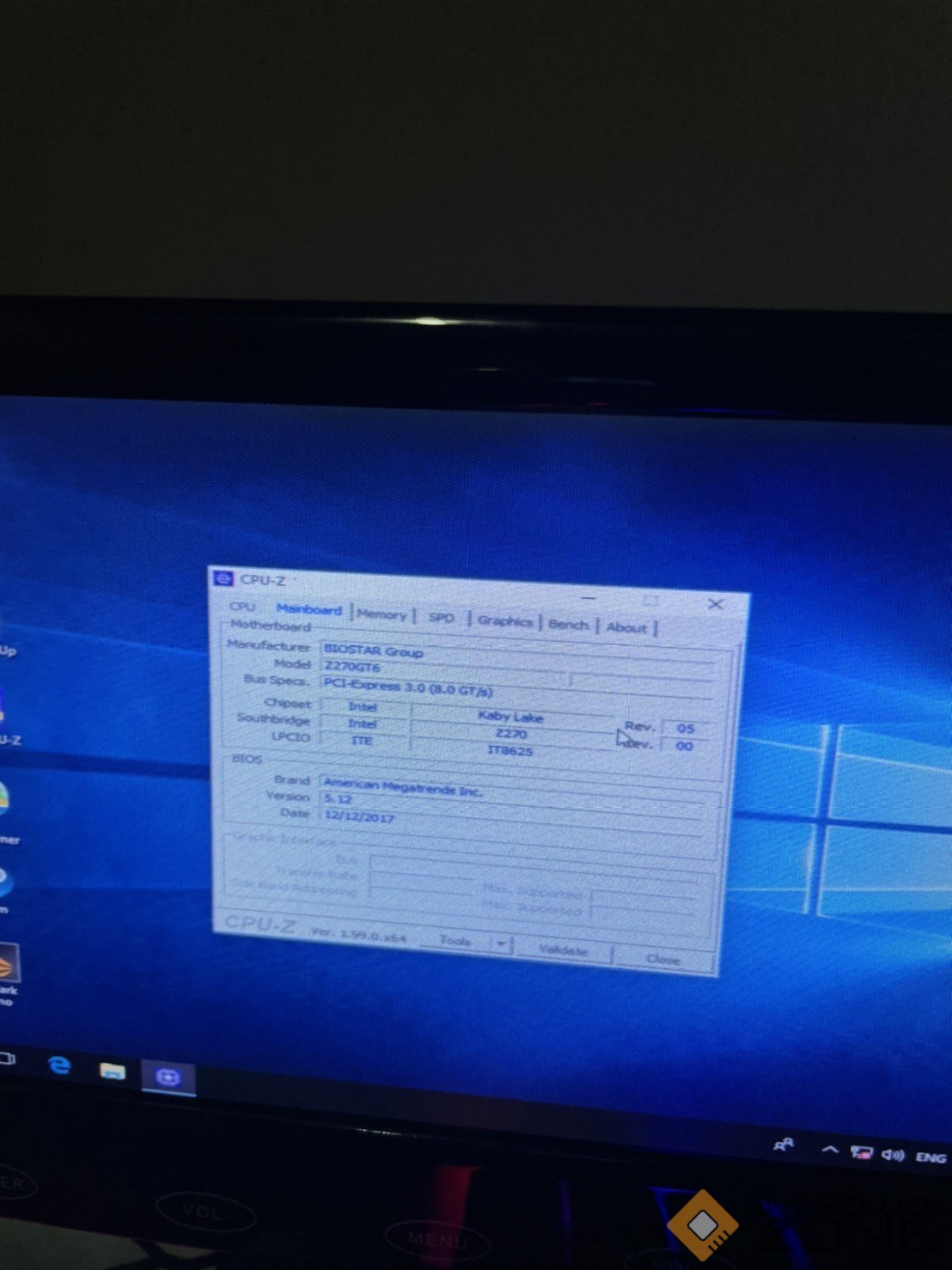952x1270 pixels.
Task: Show hidden tray icons chevron
Action: click(x=829, y=1149)
